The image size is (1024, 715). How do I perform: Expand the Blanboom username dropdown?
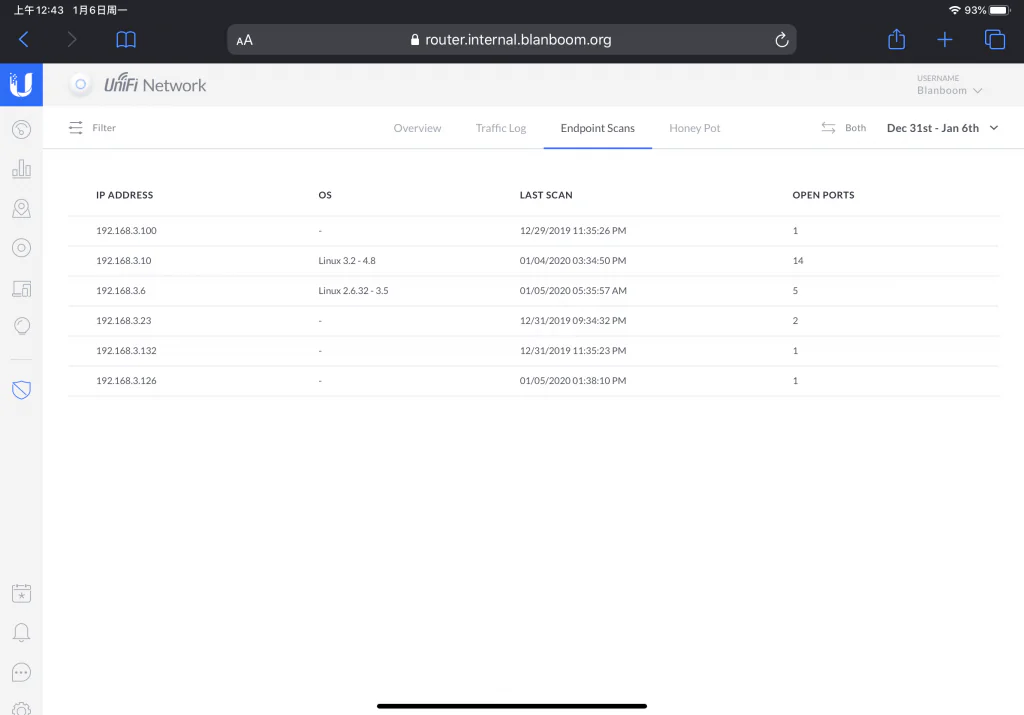949,91
